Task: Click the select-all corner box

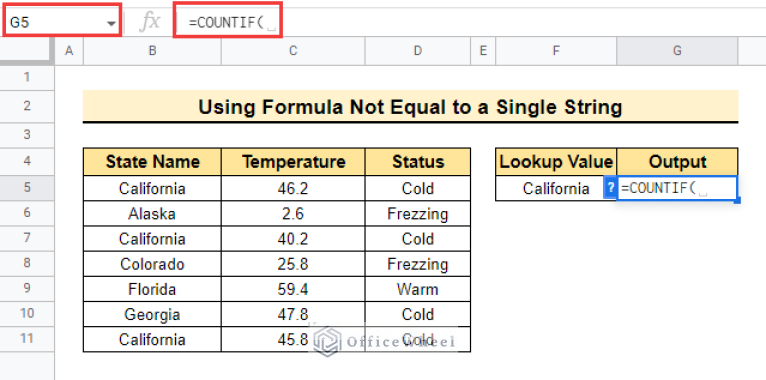Action: [27, 51]
